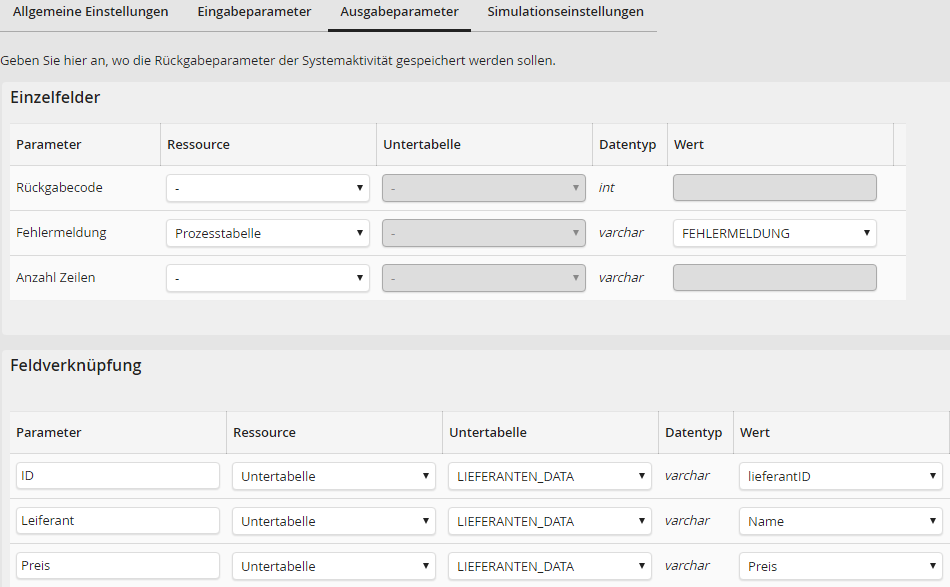The width and height of the screenshot is (950, 587).
Task: Open Ressource dropdown for Anzahl Zeilen
Action: 267,278
